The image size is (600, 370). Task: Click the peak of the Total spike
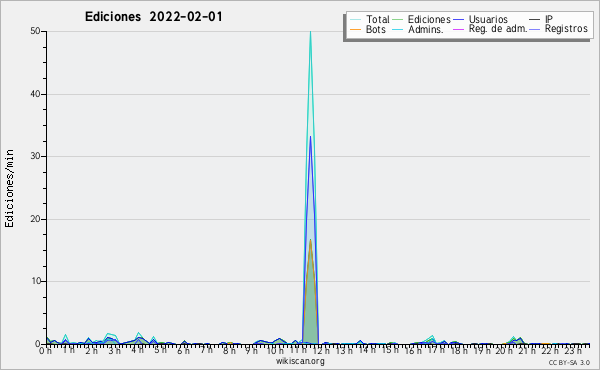point(310,32)
